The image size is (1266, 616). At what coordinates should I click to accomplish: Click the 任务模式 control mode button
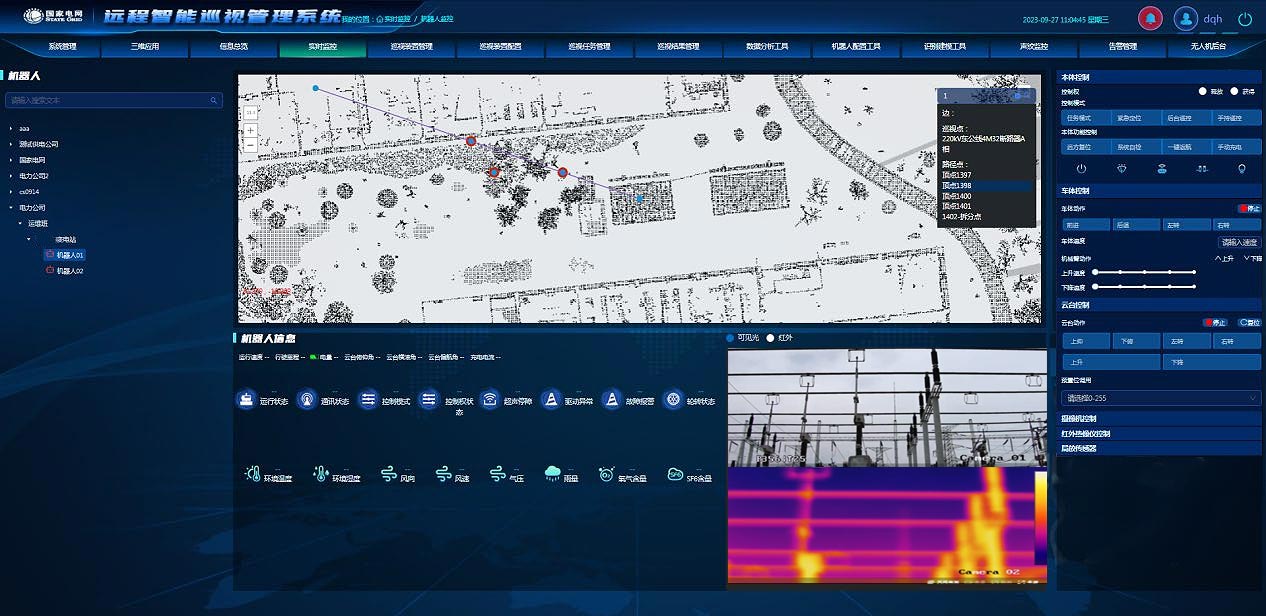pyautogui.click(x=1085, y=118)
